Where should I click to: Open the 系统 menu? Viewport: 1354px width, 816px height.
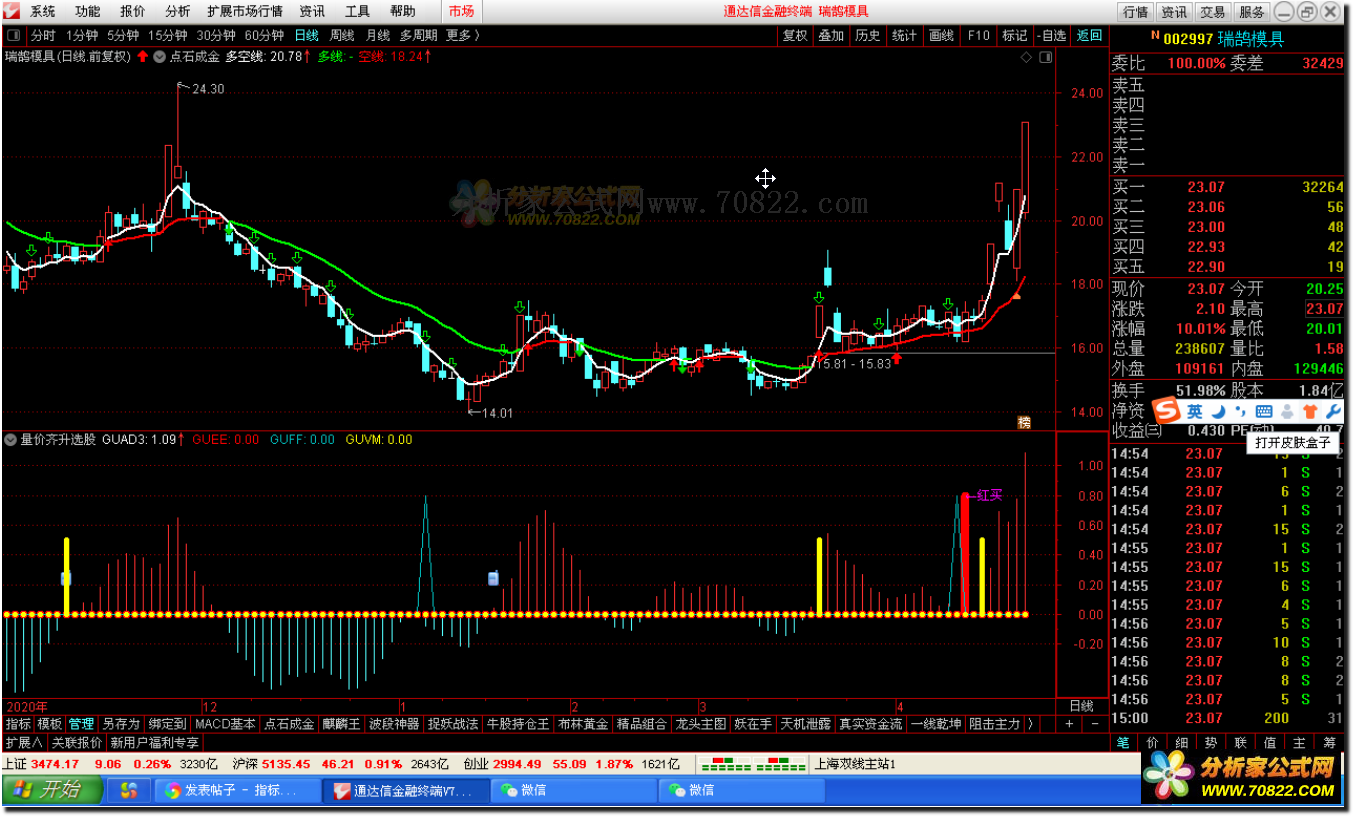[x=42, y=12]
